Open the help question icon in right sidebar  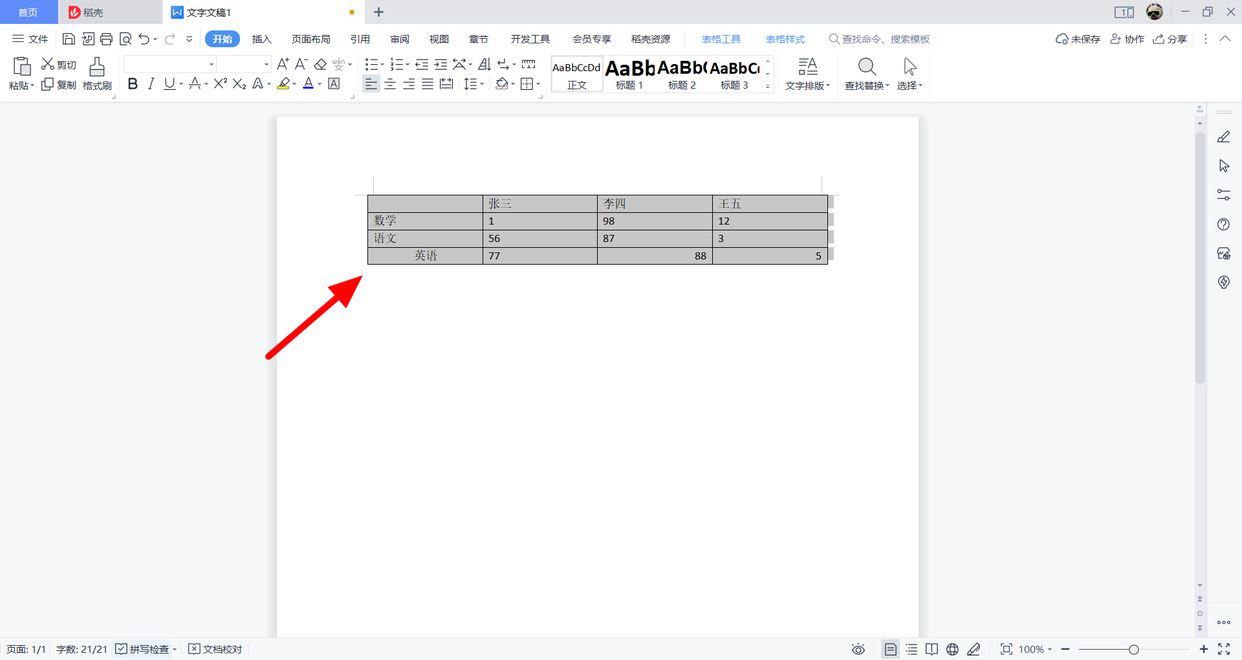pyautogui.click(x=1223, y=224)
